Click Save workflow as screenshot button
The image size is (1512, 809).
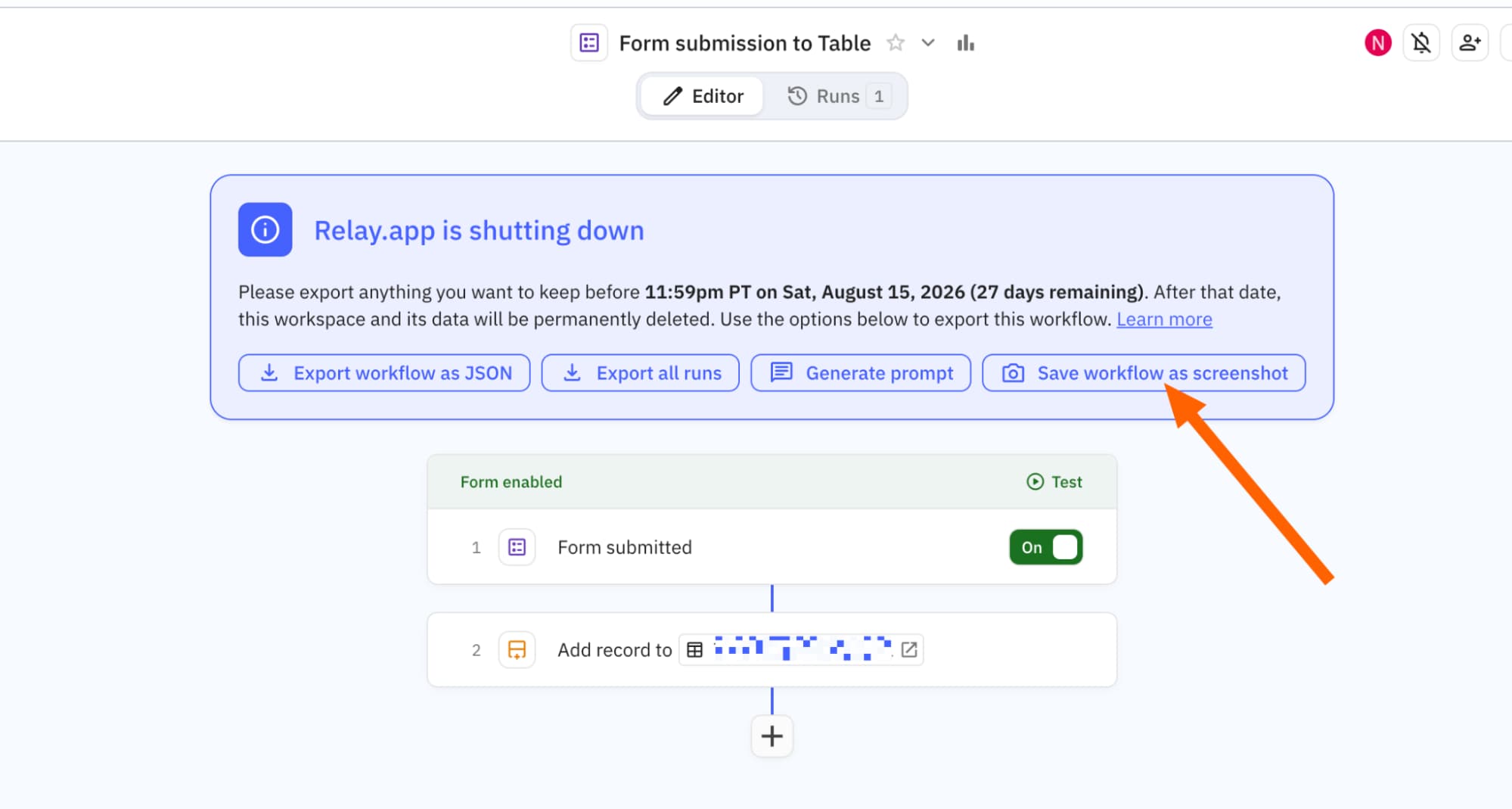click(x=1144, y=373)
